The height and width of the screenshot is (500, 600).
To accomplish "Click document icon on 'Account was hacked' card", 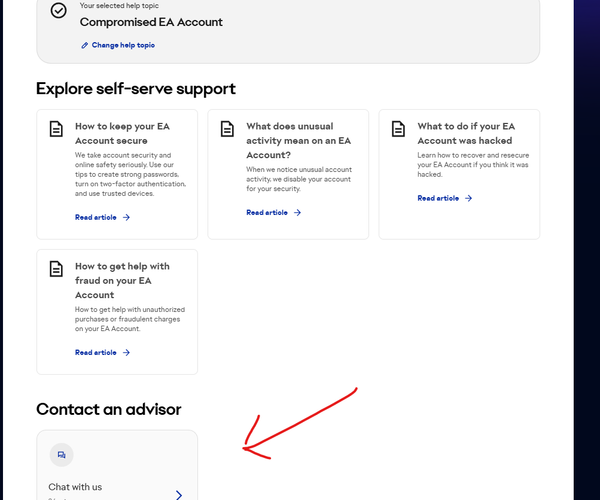I will point(399,128).
